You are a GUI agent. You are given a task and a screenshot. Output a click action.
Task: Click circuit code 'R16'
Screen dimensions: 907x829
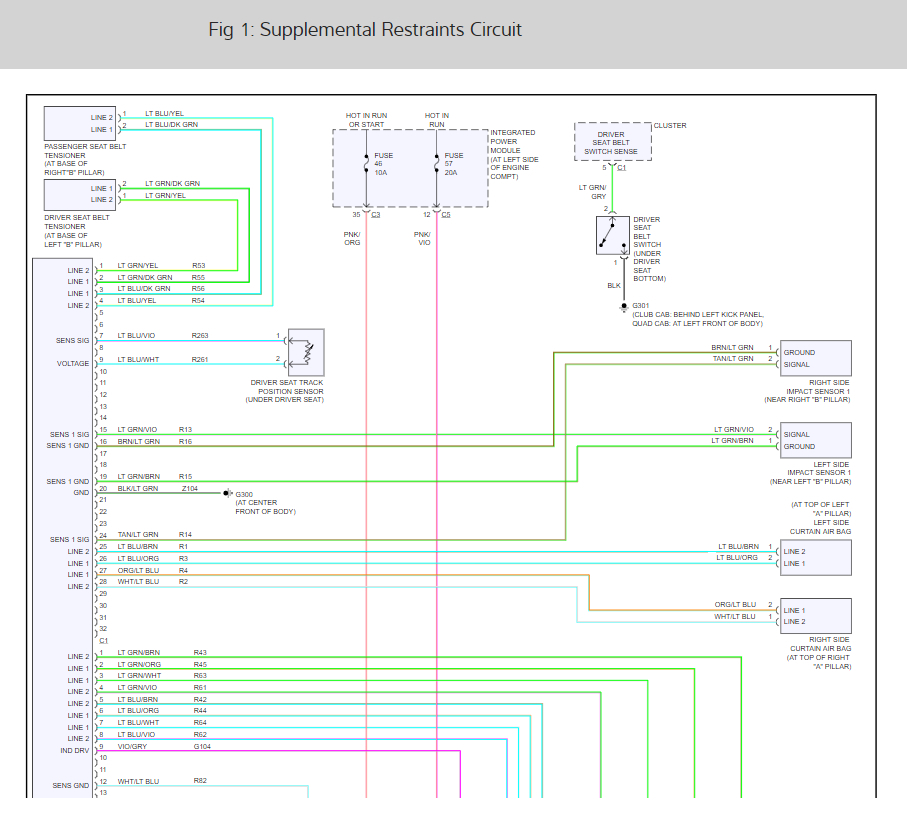coord(185,441)
